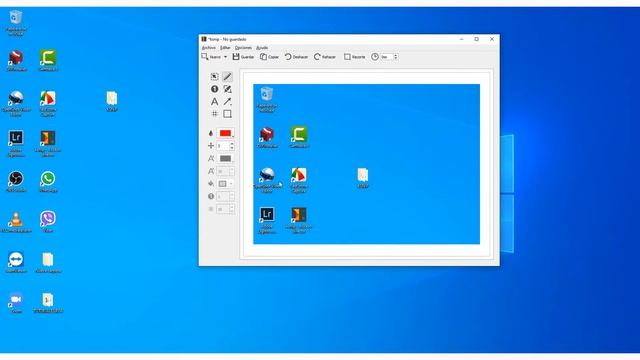This screenshot has height=360, width=640.
Task: Click Rehacer to redo
Action: (325, 57)
